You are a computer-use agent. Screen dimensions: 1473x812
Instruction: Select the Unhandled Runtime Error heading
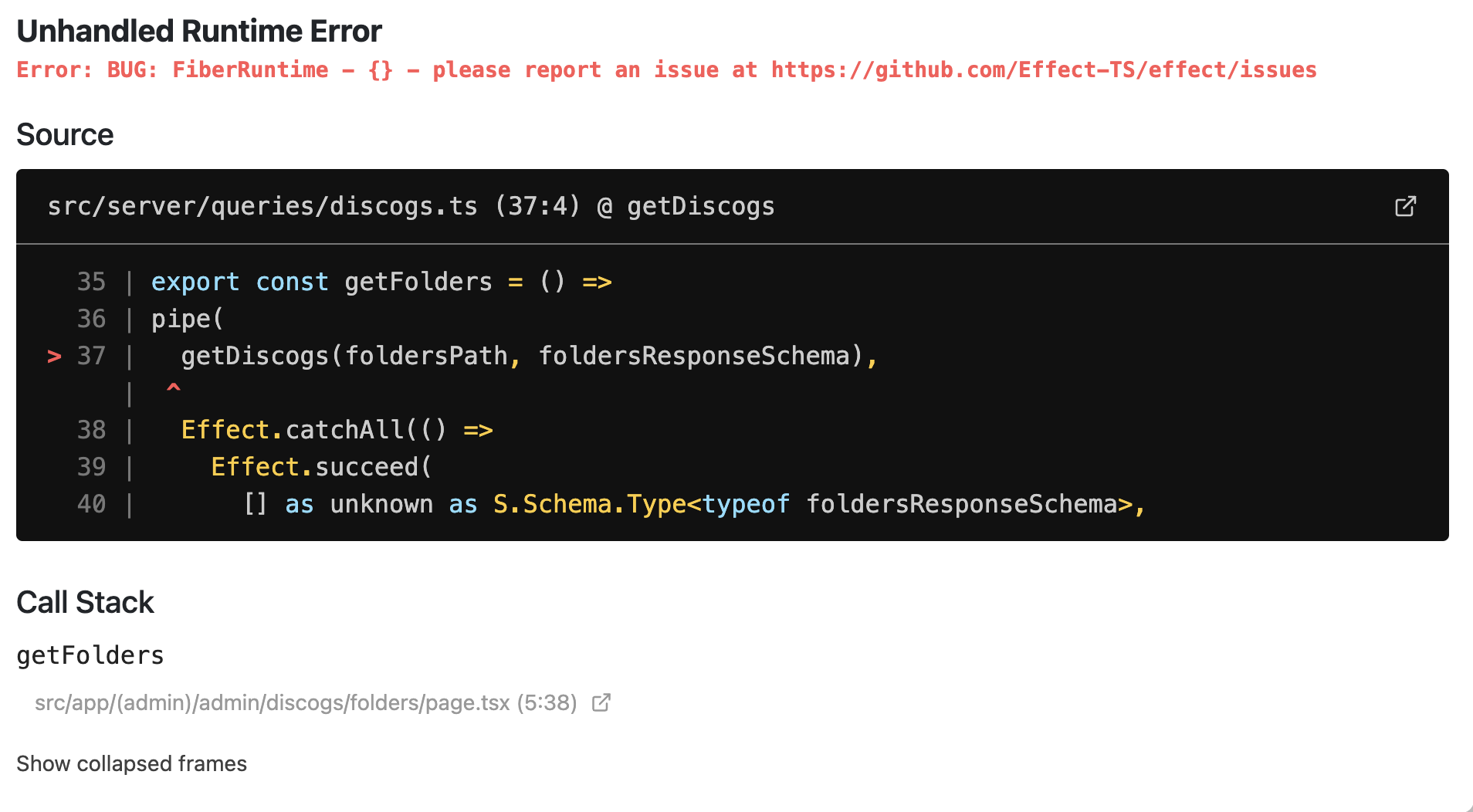point(199,30)
